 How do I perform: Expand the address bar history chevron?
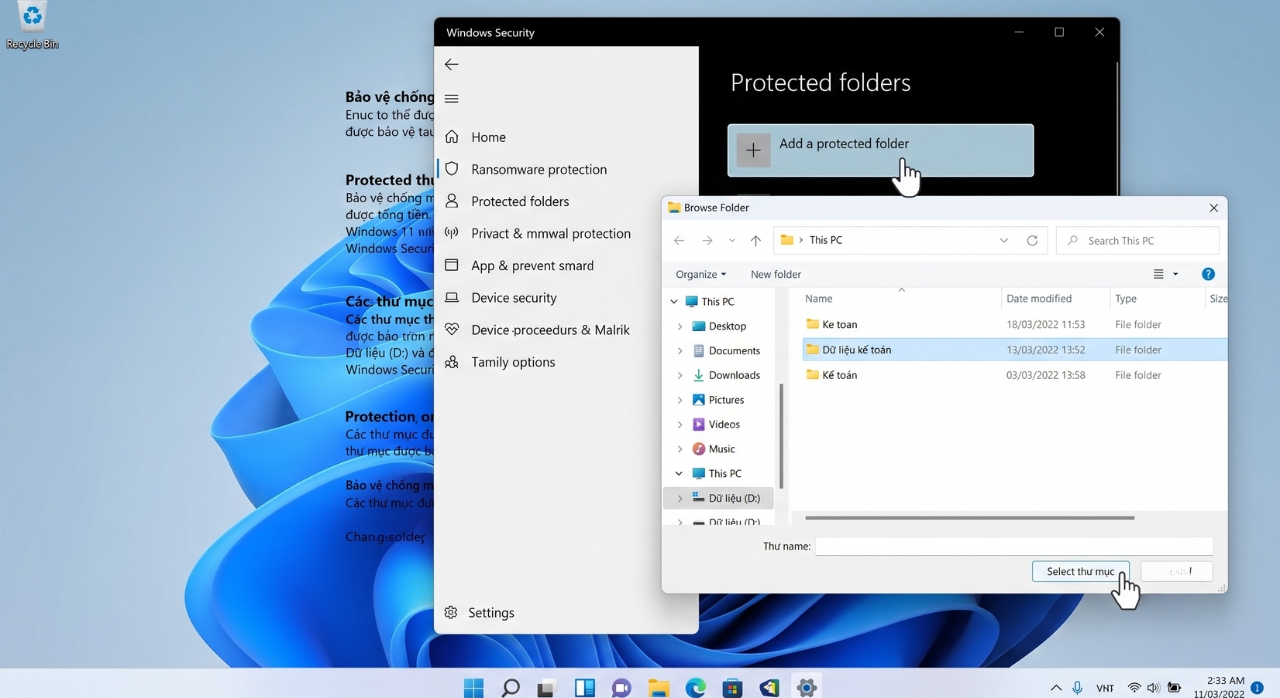coord(1004,241)
